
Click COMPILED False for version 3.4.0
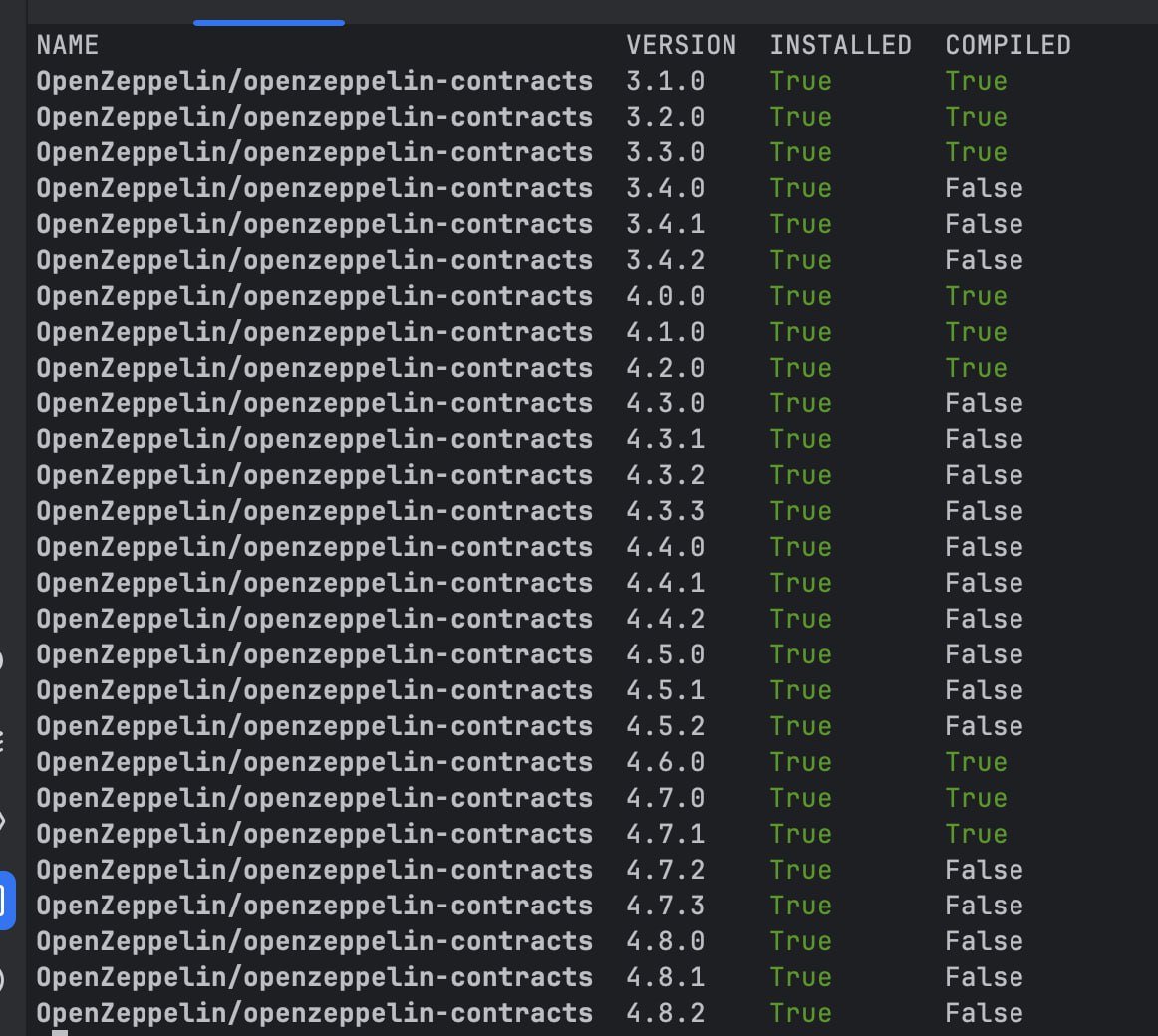pyautogui.click(x=984, y=188)
